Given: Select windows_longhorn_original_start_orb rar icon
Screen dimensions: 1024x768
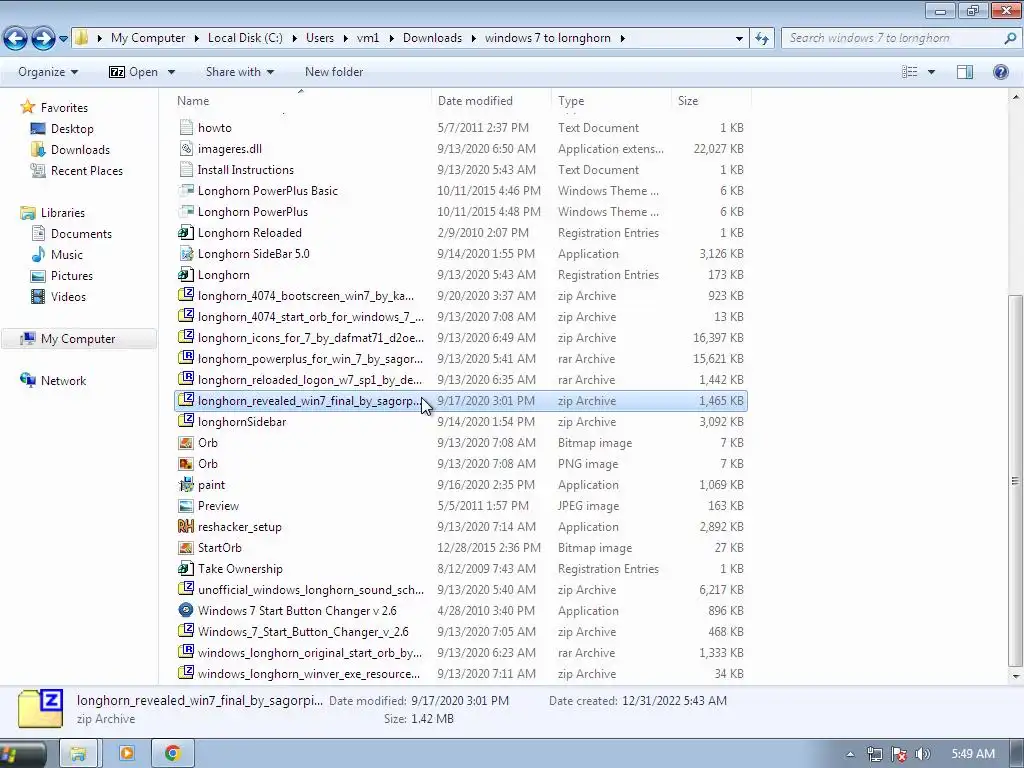Looking at the screenshot, I should pyautogui.click(x=186, y=652).
